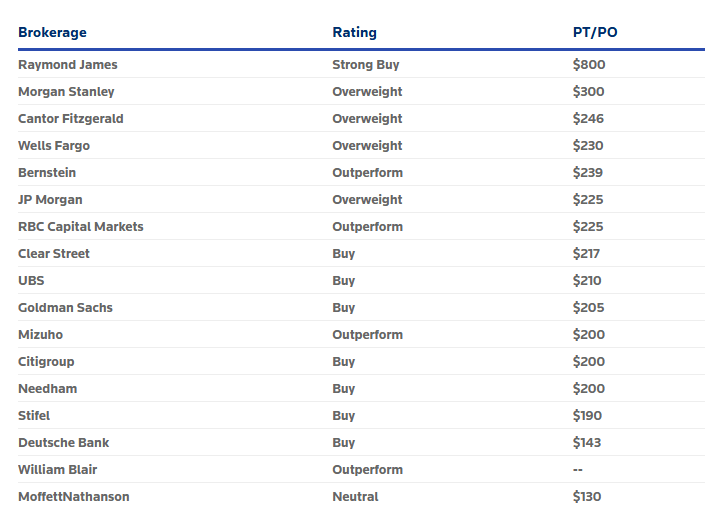Select the Raymond James brokerage name
The image size is (705, 521).
coord(67,65)
